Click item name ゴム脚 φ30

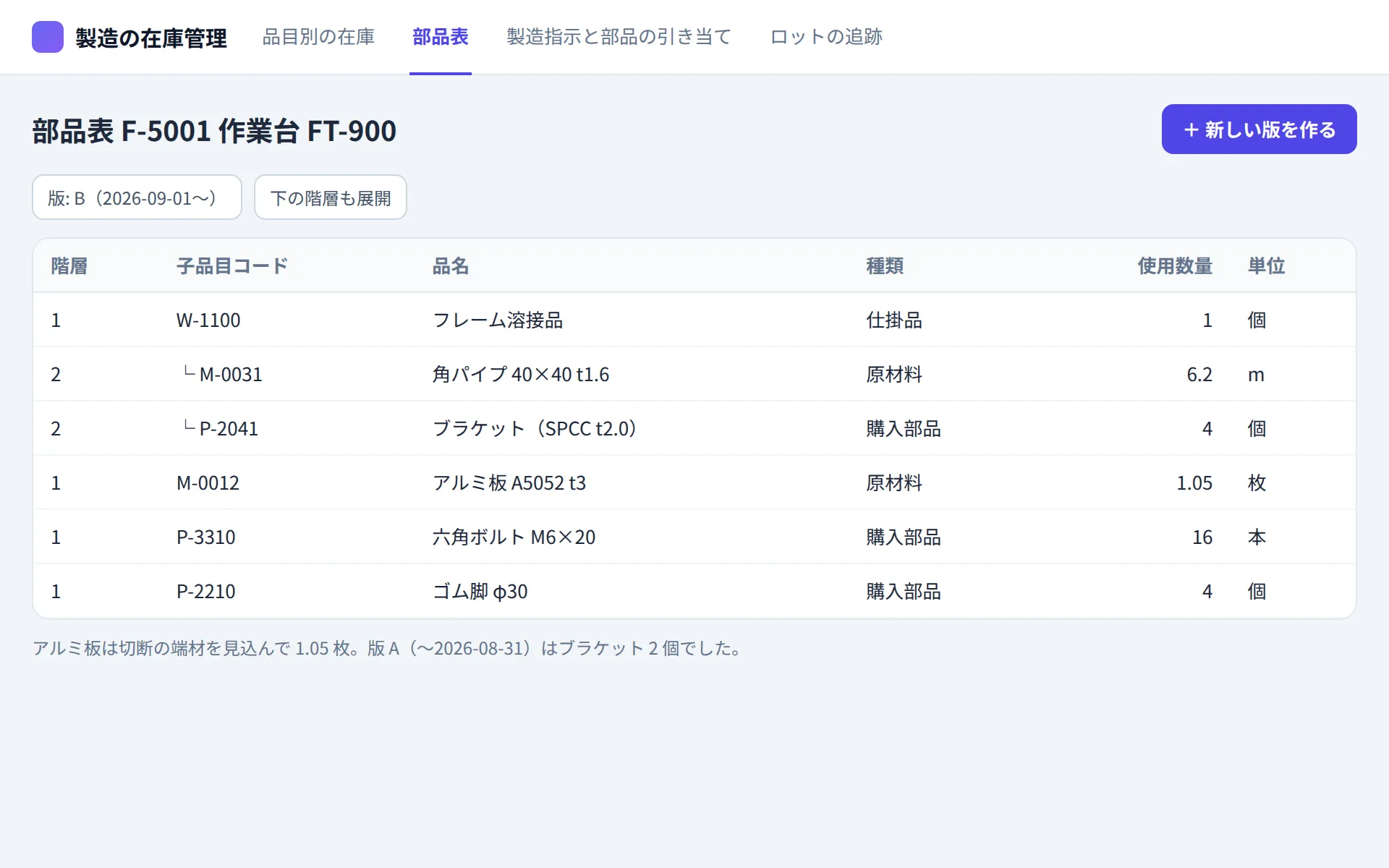tap(480, 592)
